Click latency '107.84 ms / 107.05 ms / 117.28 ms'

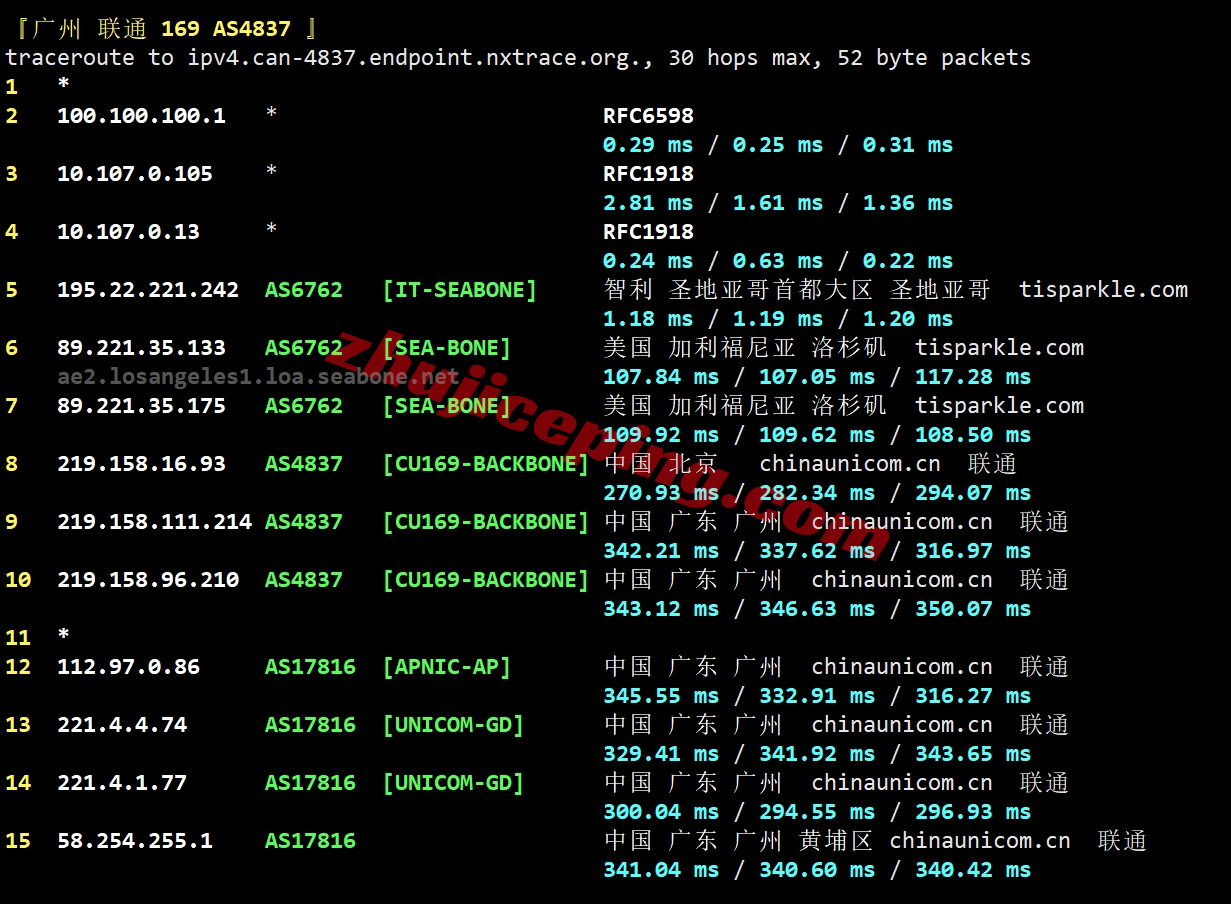click(x=817, y=377)
